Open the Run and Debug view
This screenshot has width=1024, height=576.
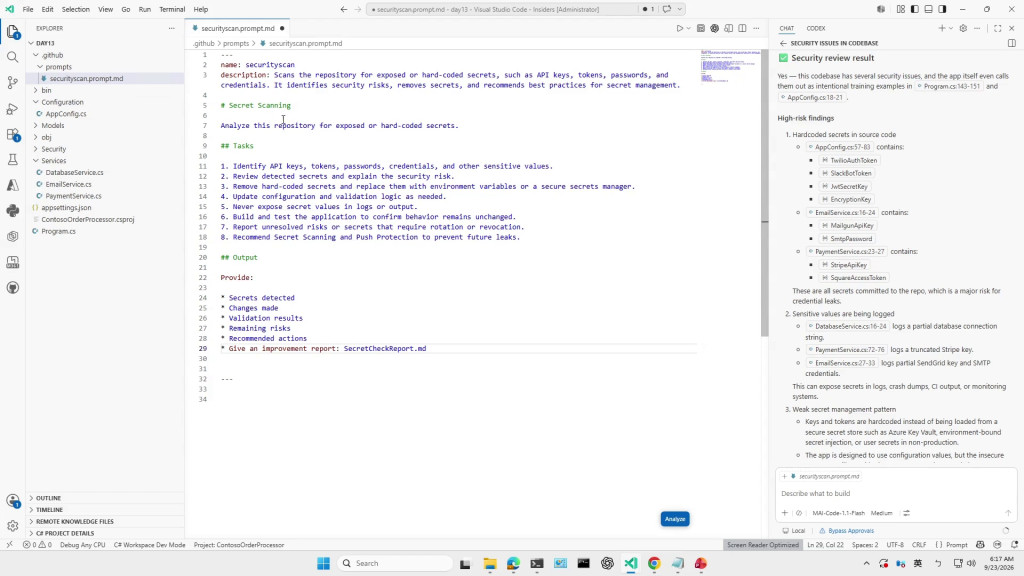click(x=12, y=108)
